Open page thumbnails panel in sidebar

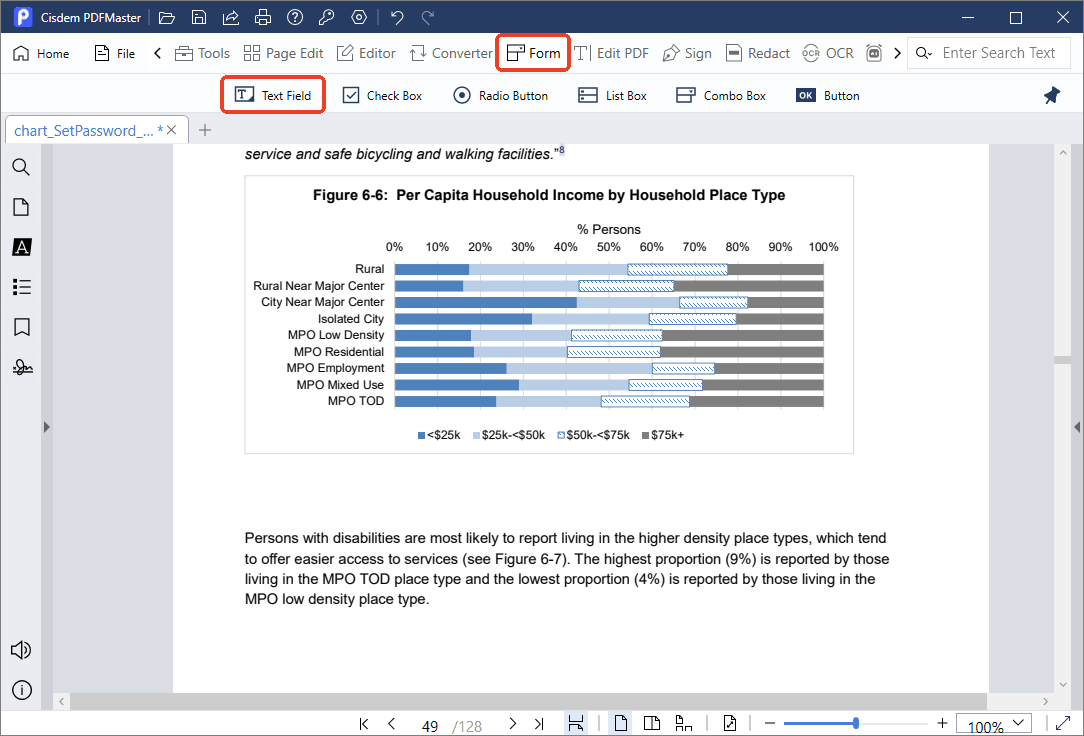coord(21,207)
